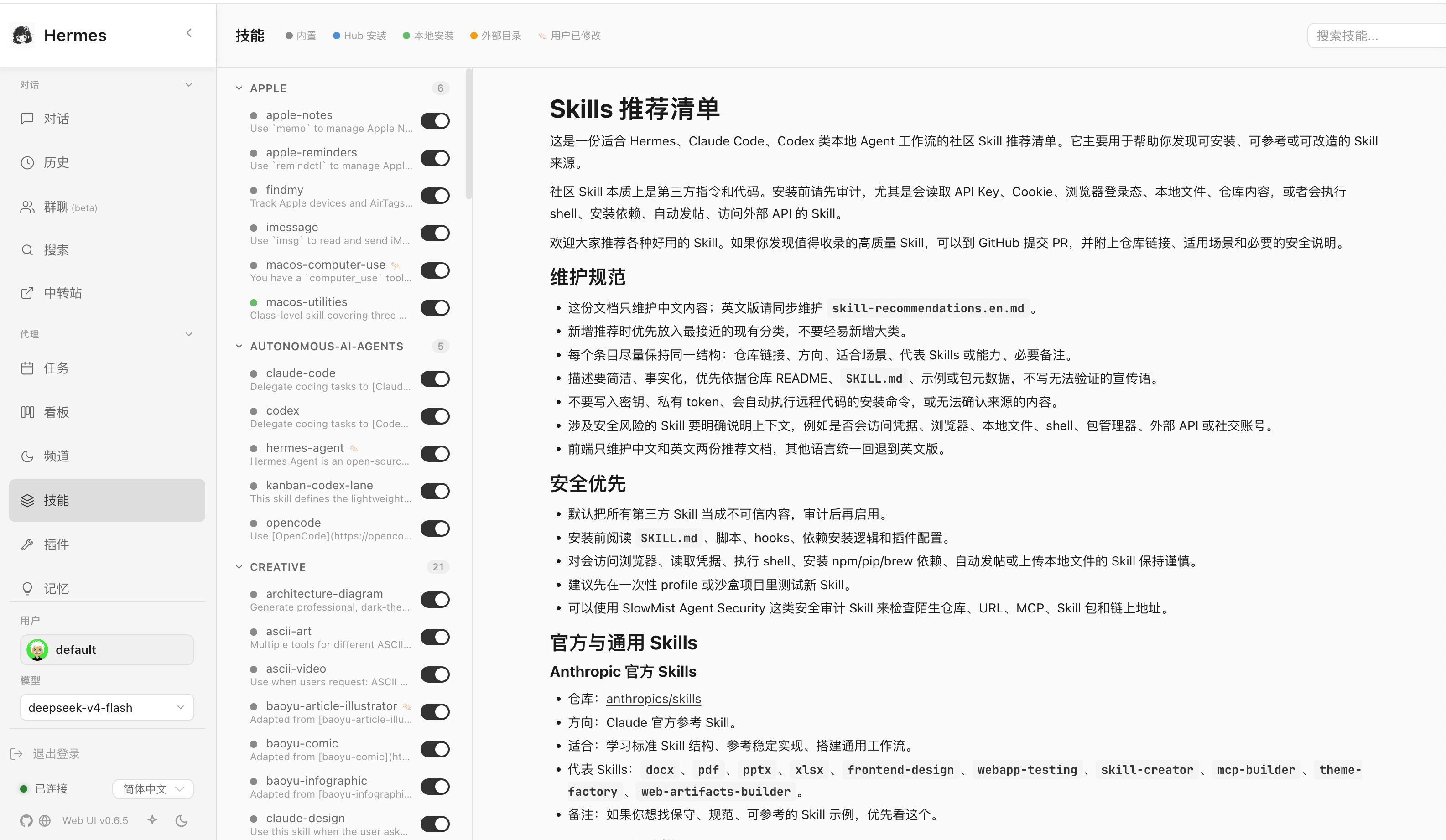Open the anthropics/skills repository link
Screen dimensions: 1446x840
coord(654,698)
